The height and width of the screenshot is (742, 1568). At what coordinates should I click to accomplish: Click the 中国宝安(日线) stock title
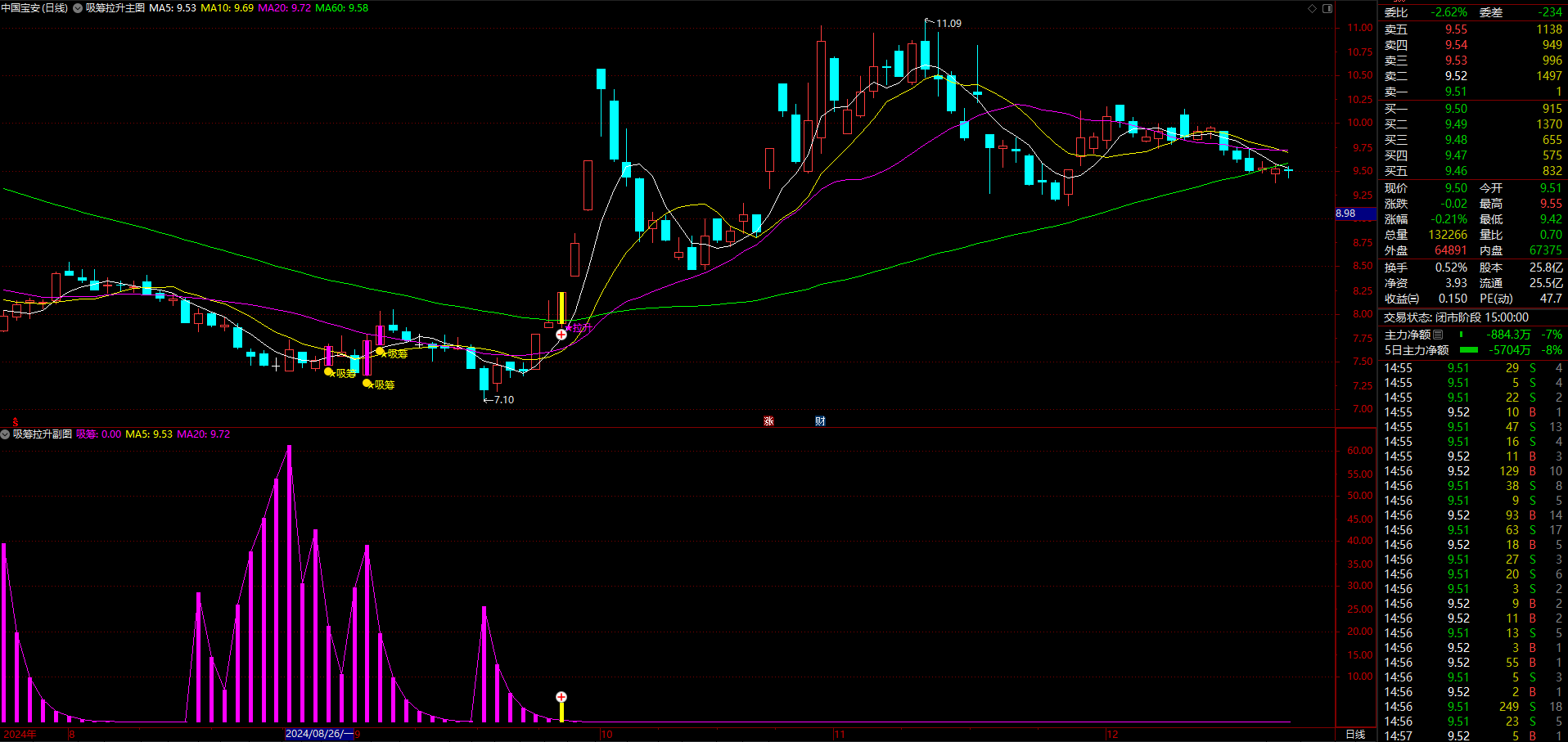pyautogui.click(x=34, y=8)
